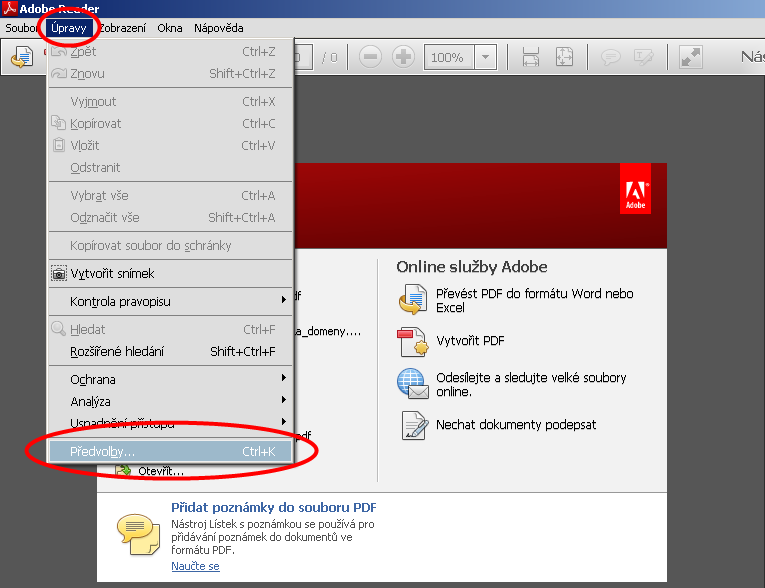Click the fit width scrolling icon

(x=531, y=57)
